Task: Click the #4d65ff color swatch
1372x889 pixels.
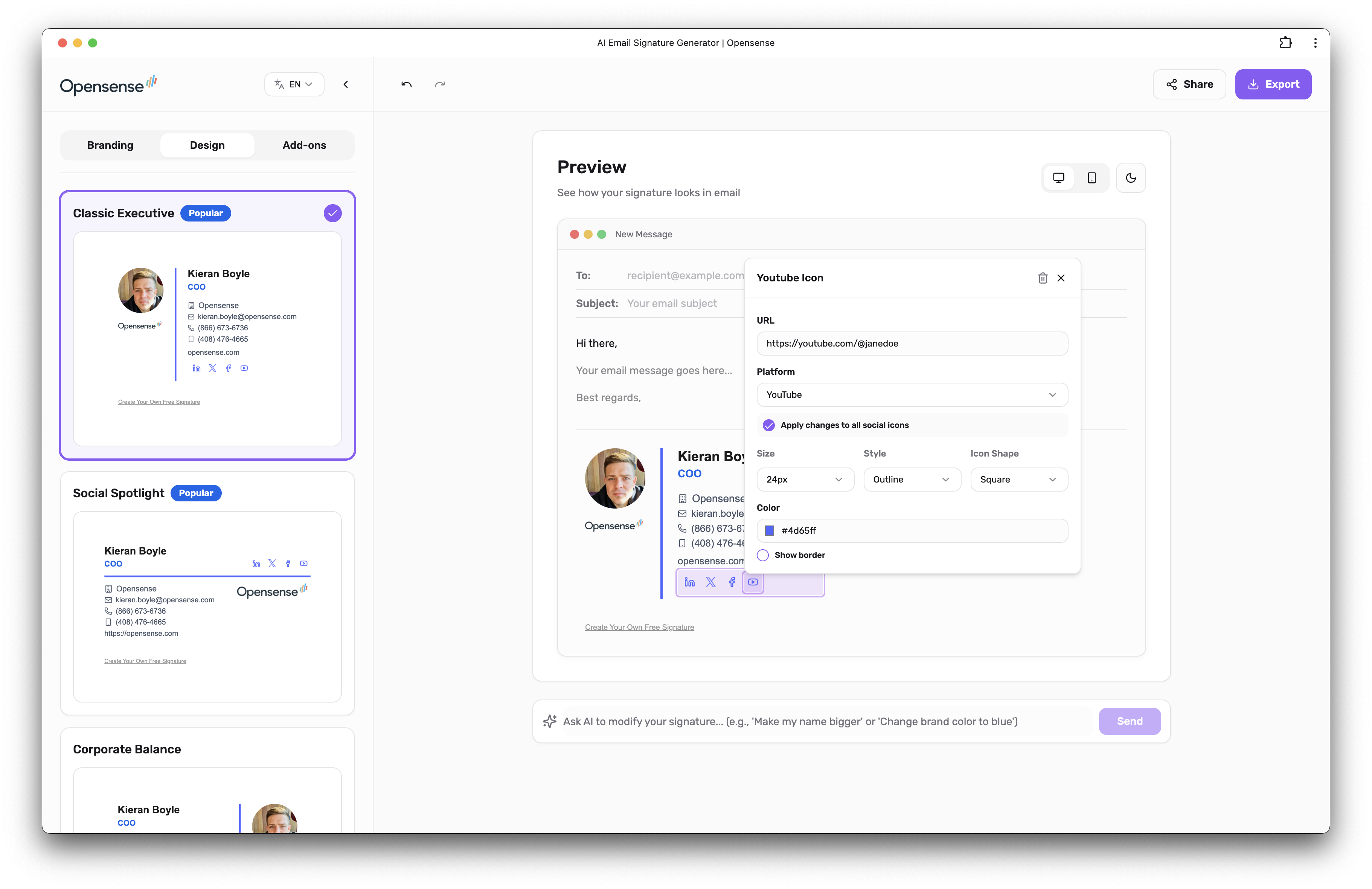Action: pyautogui.click(x=769, y=531)
